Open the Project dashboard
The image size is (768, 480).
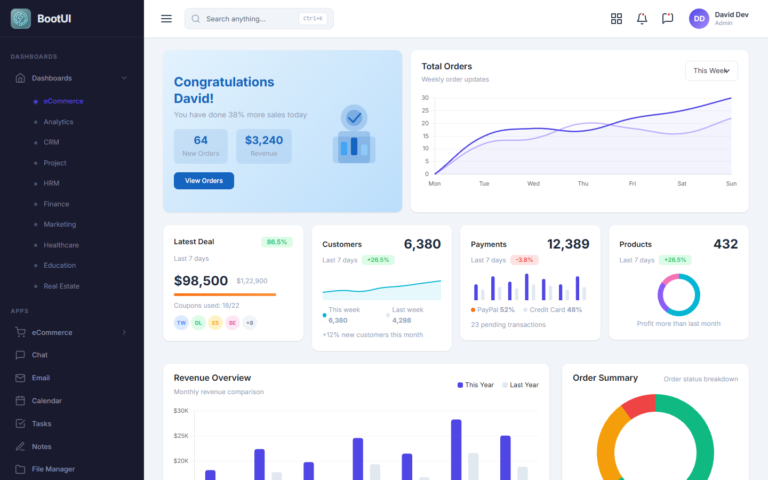(x=55, y=163)
